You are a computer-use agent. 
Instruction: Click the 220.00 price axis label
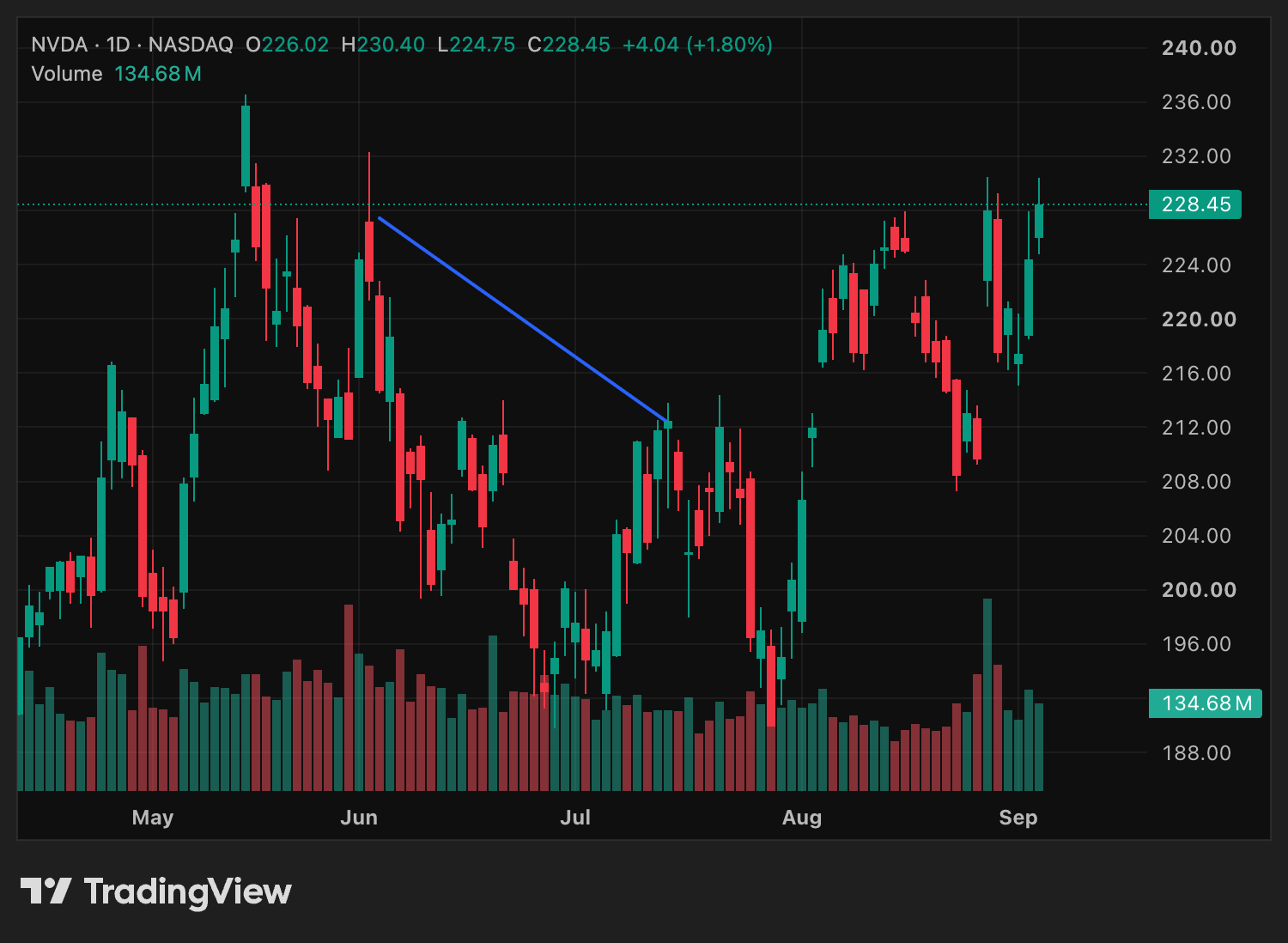tap(1199, 319)
